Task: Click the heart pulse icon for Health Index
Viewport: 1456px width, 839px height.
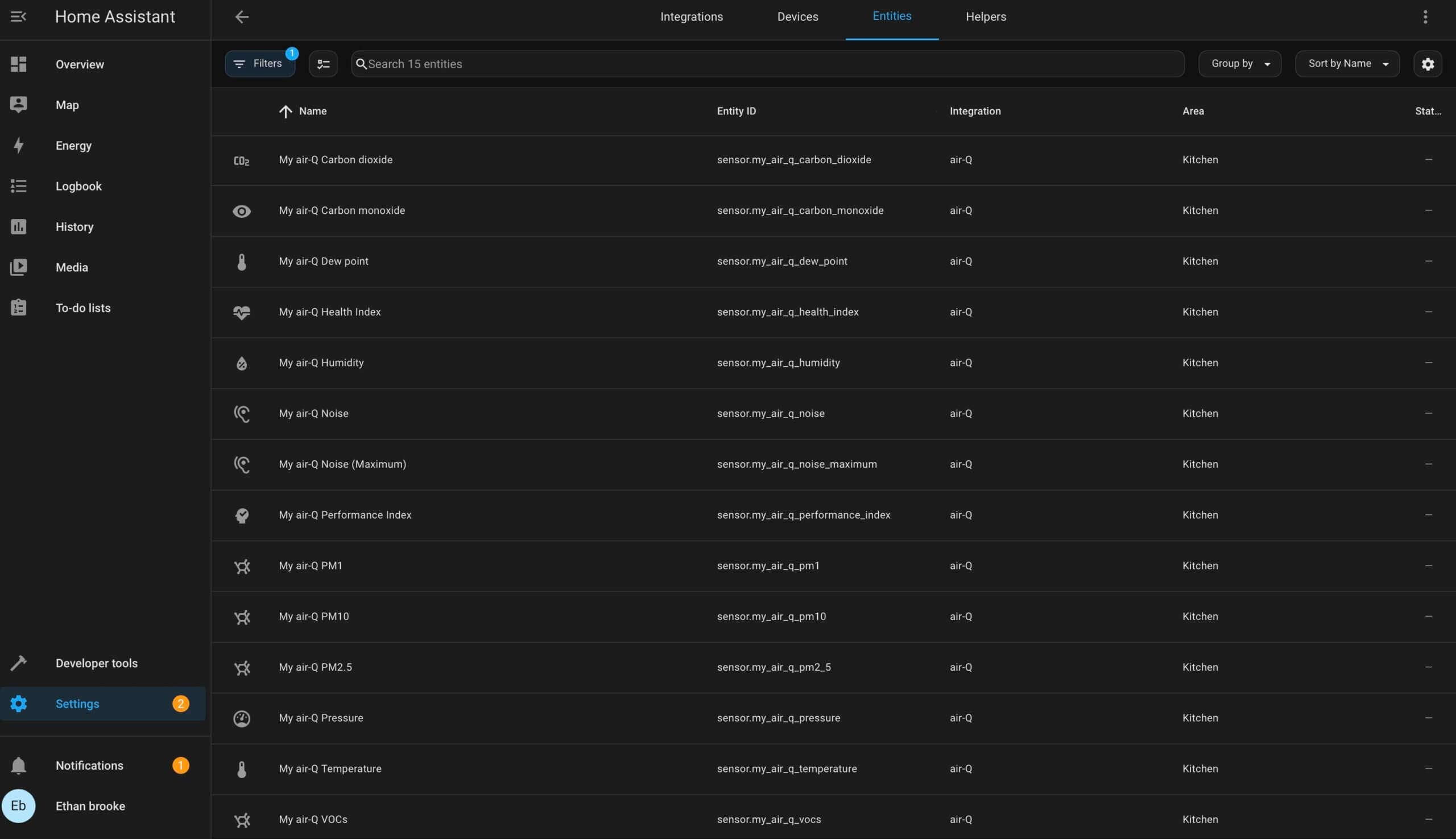Action: tap(241, 312)
